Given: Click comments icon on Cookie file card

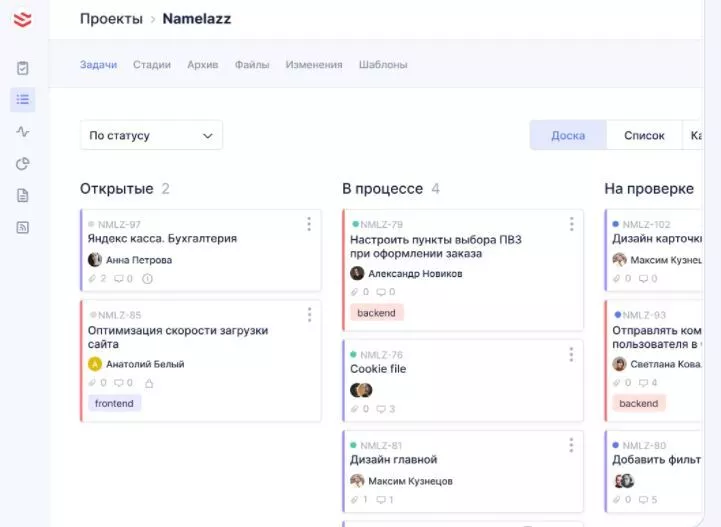Looking at the screenshot, I should pos(381,409).
